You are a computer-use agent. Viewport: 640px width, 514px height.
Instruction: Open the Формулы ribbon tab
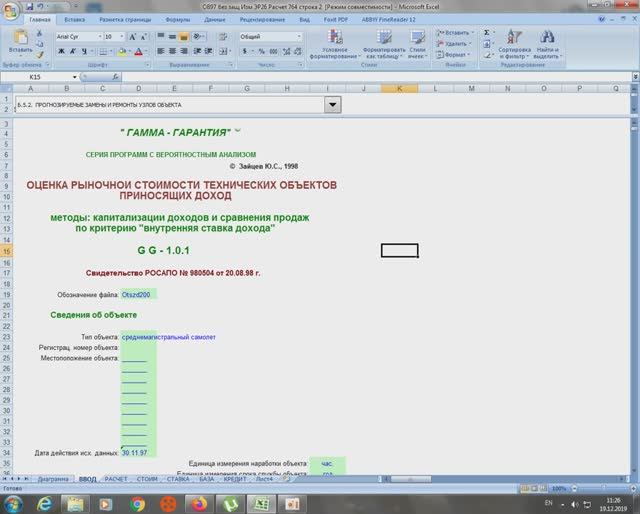tap(178, 20)
